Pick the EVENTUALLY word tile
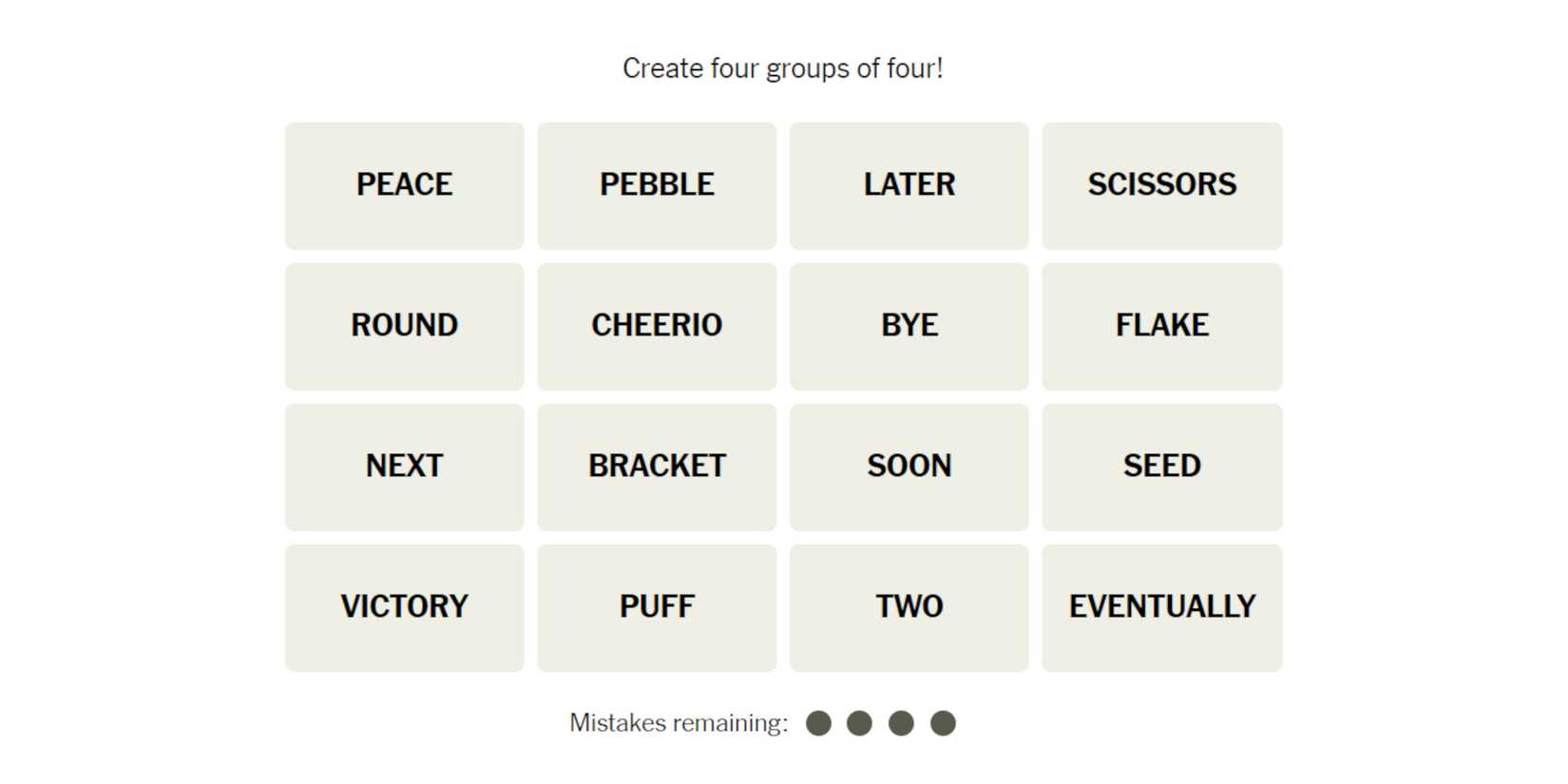The height and width of the screenshot is (784, 1568). pyautogui.click(x=1162, y=607)
